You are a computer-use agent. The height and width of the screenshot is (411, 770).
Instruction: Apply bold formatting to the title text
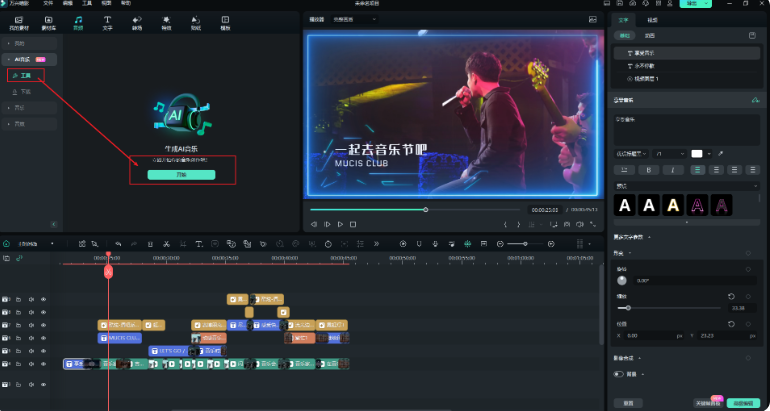(x=649, y=170)
